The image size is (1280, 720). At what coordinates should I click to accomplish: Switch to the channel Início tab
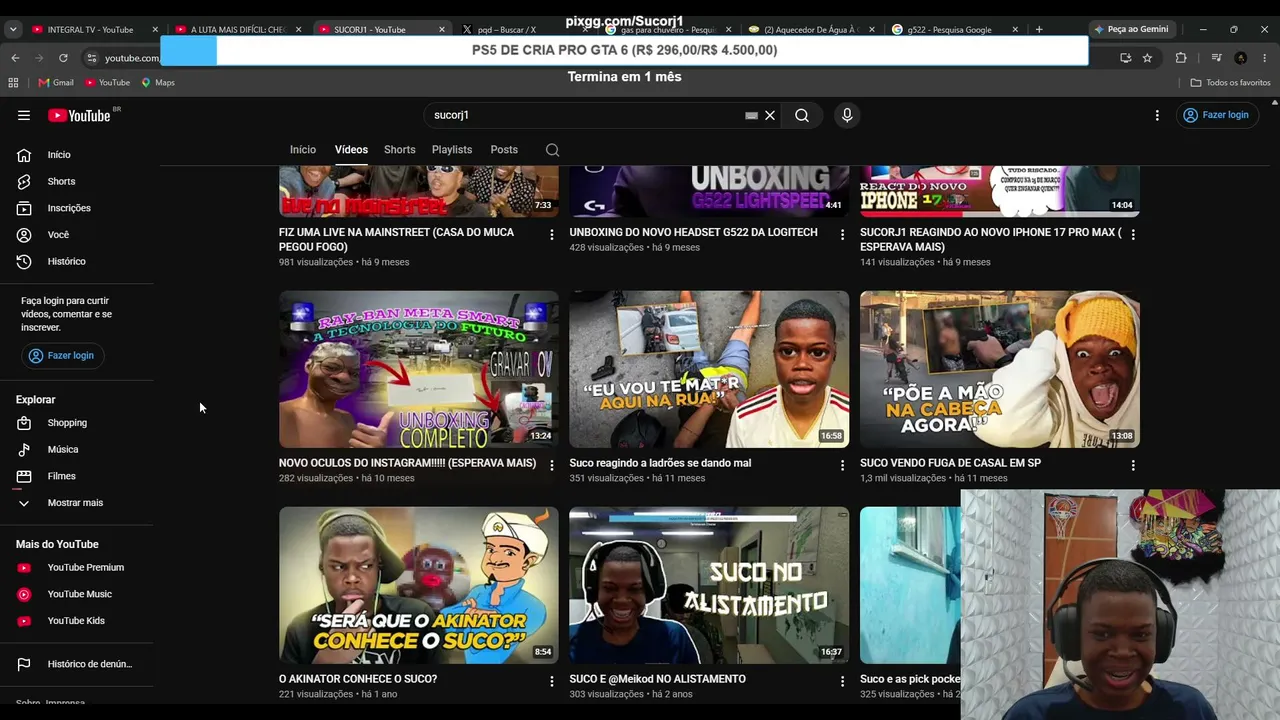coord(303,150)
